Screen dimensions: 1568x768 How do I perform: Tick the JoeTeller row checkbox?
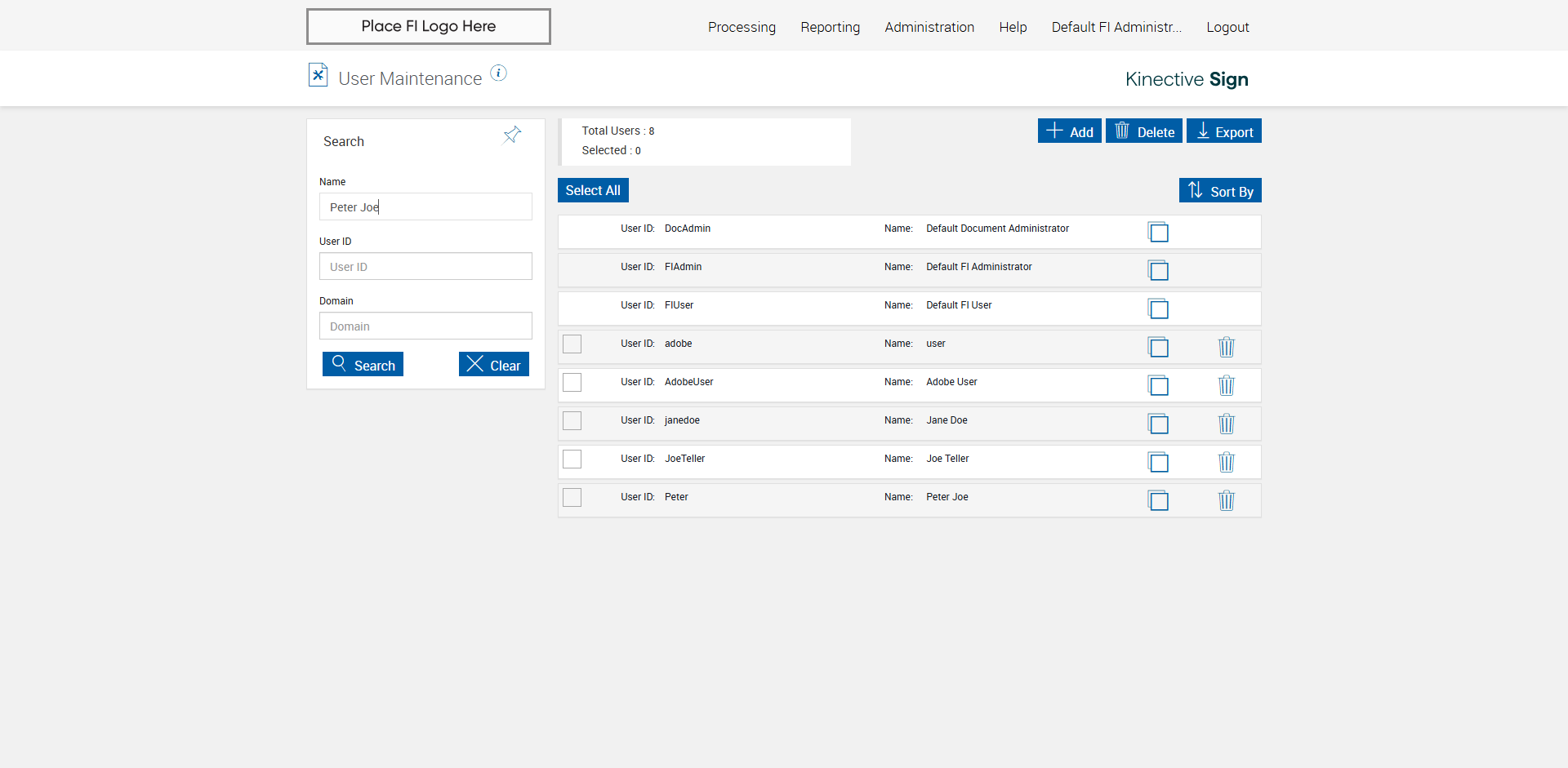[572, 459]
